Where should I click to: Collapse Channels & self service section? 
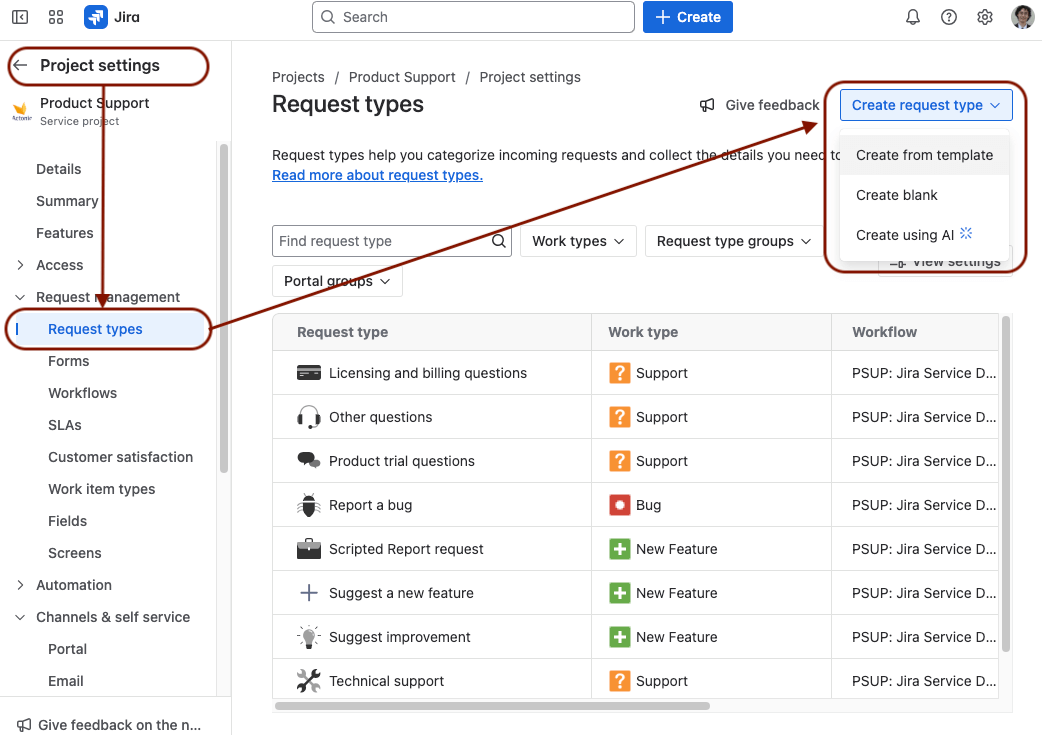tap(20, 617)
